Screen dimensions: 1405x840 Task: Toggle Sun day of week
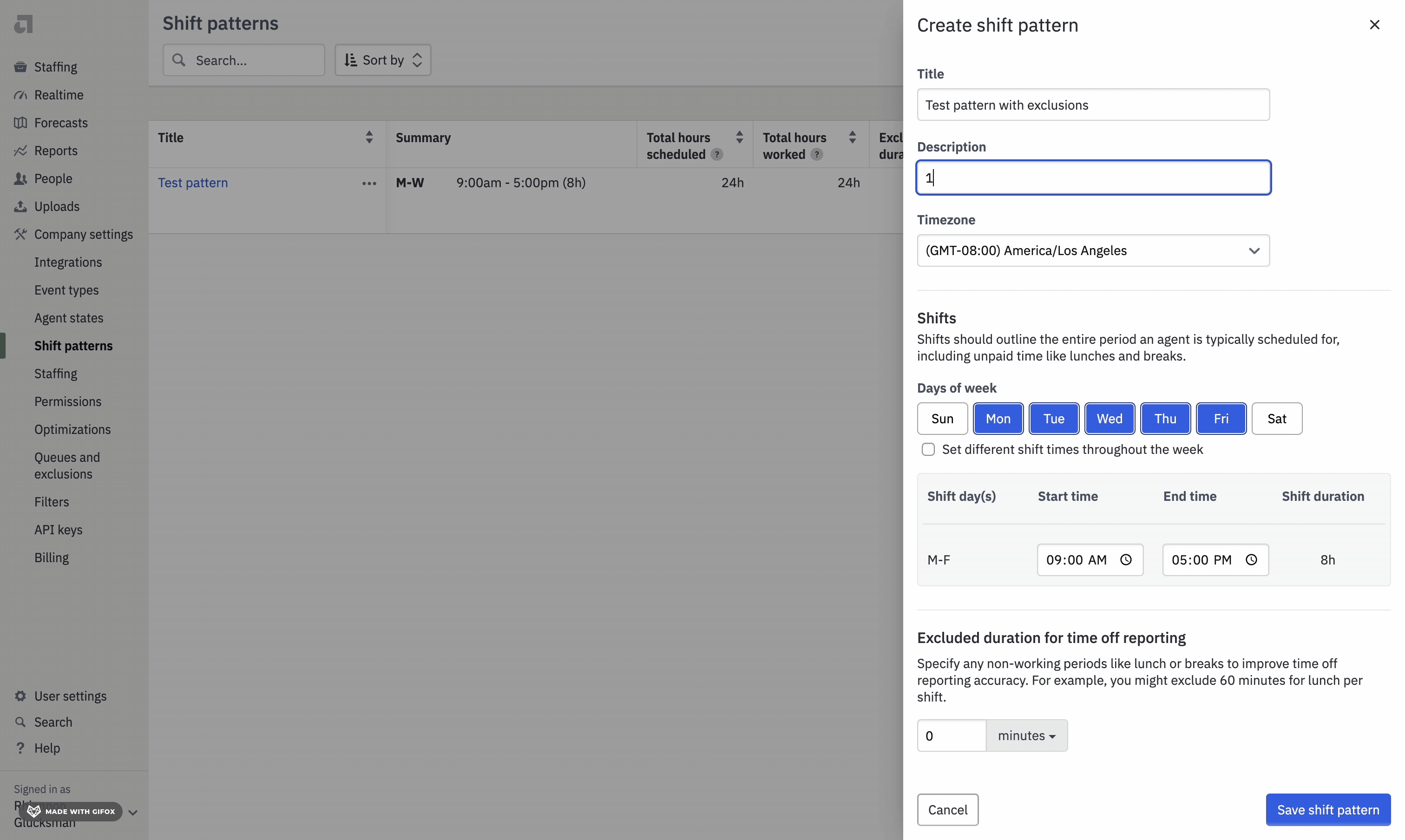coord(942,418)
